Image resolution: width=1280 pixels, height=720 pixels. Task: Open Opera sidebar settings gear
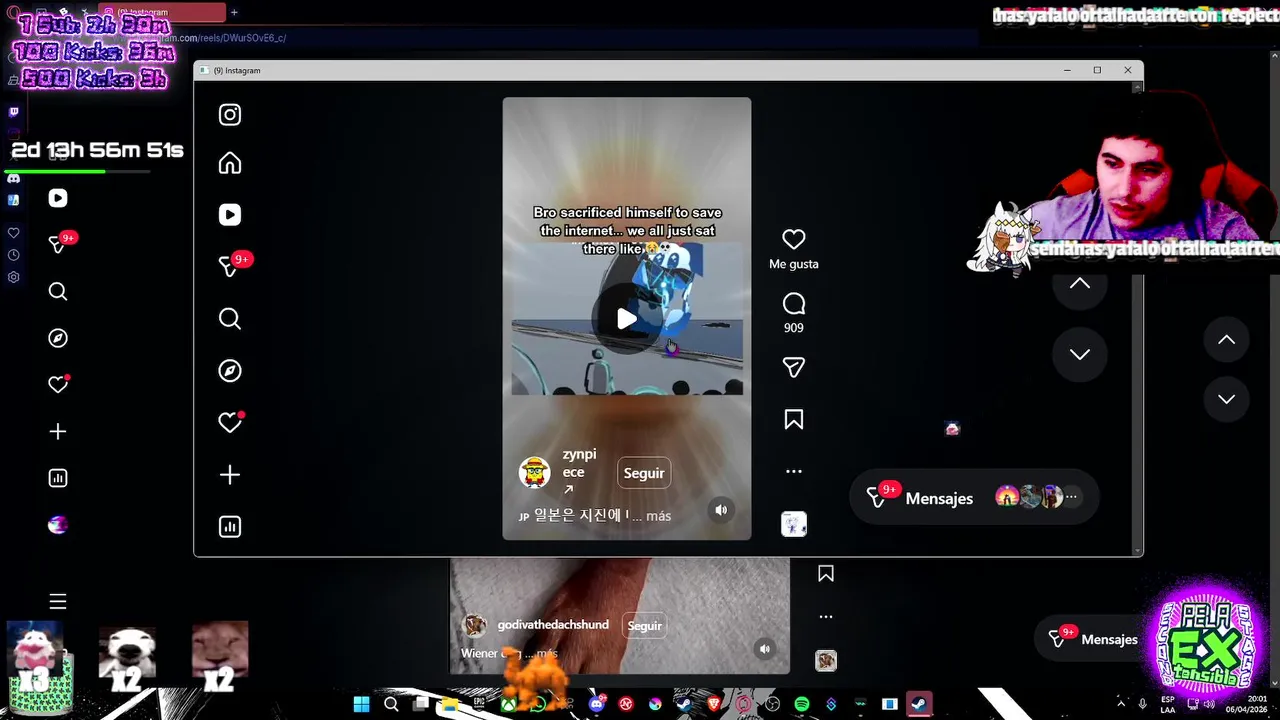(13, 277)
